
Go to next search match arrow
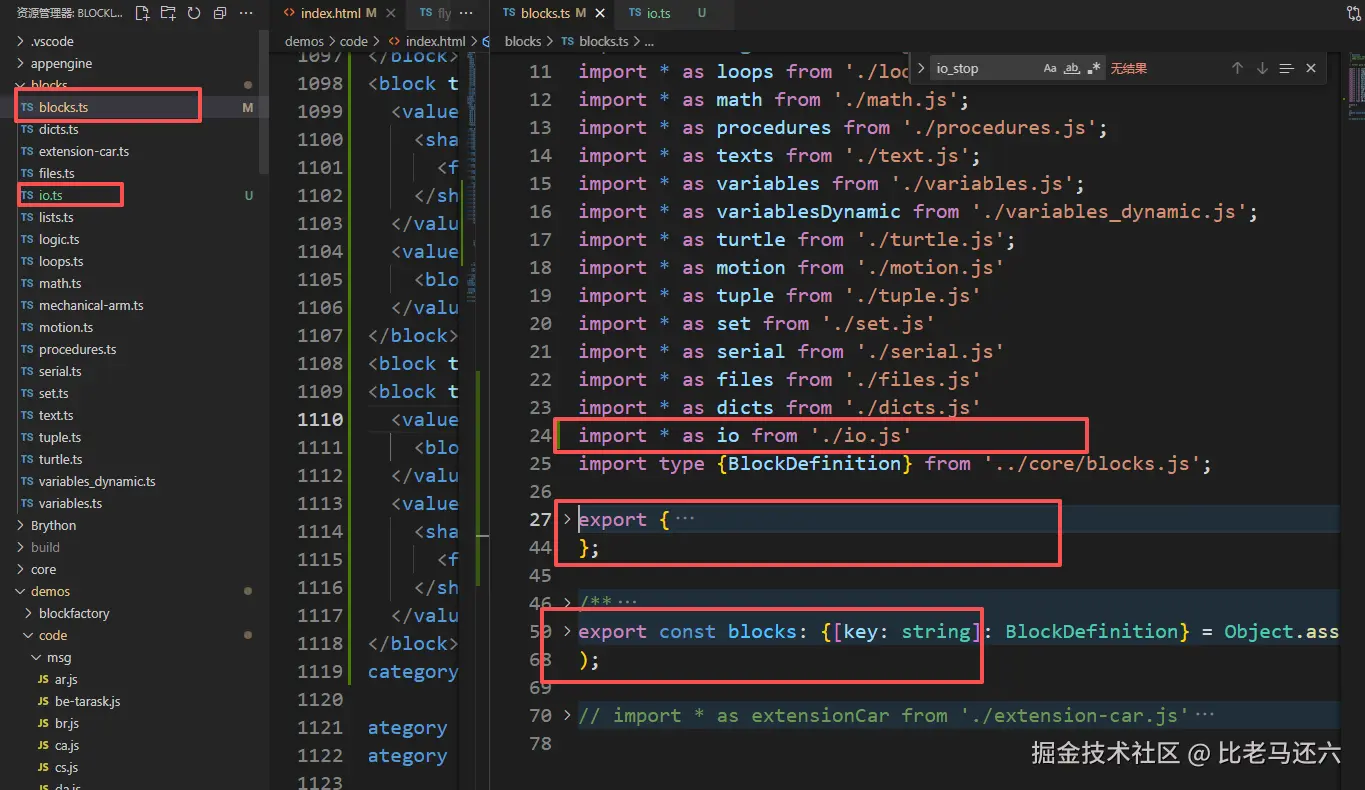1262,68
